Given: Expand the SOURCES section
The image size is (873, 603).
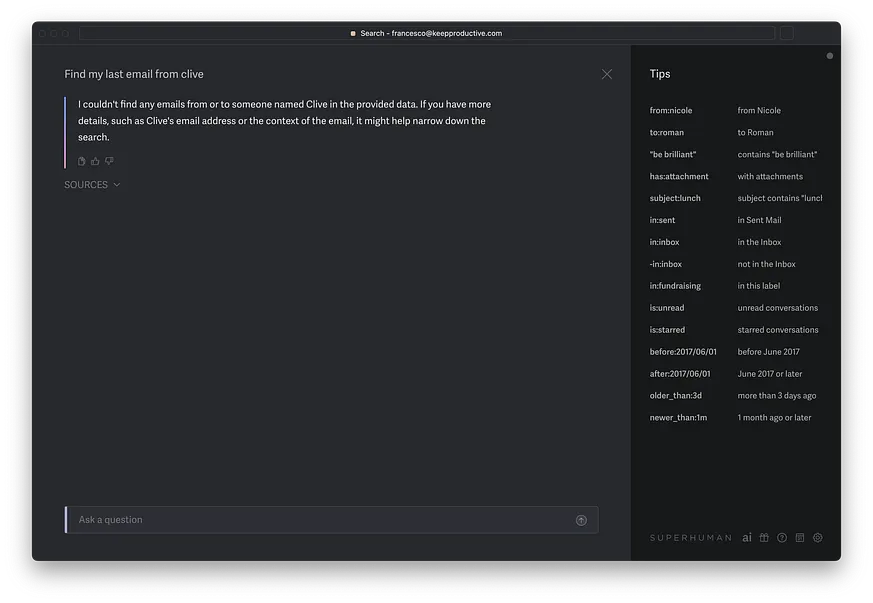Looking at the screenshot, I should click(x=92, y=185).
